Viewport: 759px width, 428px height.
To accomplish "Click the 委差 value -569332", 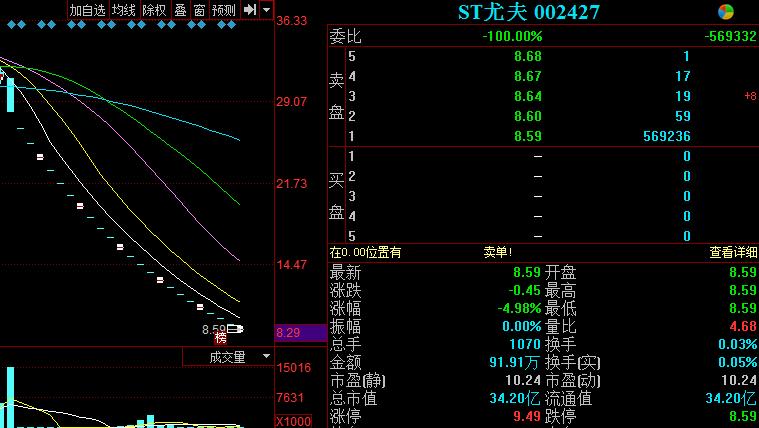I will [730, 36].
